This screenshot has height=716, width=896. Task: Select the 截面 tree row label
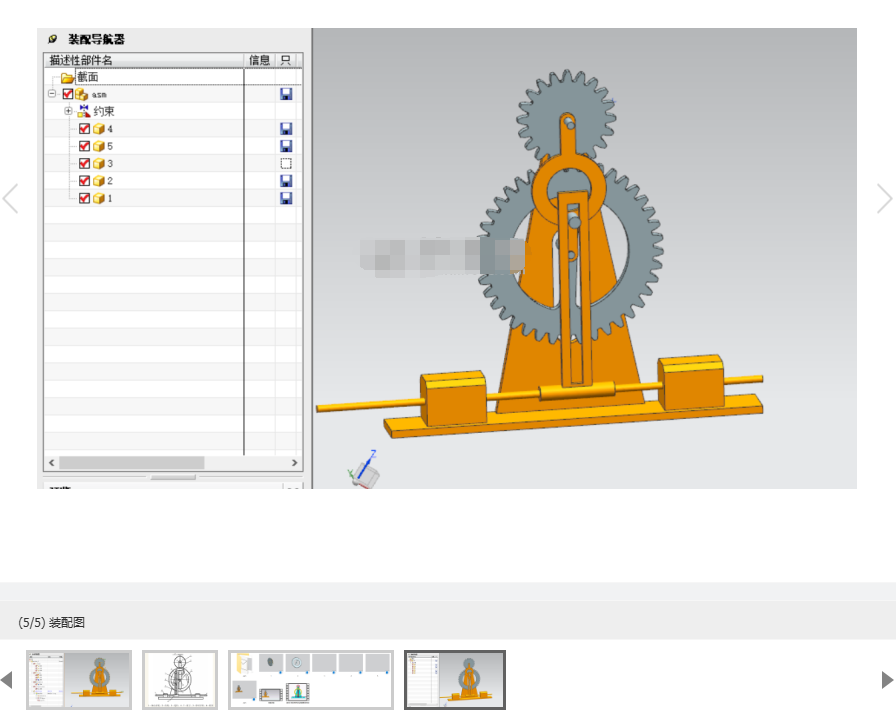(88, 77)
